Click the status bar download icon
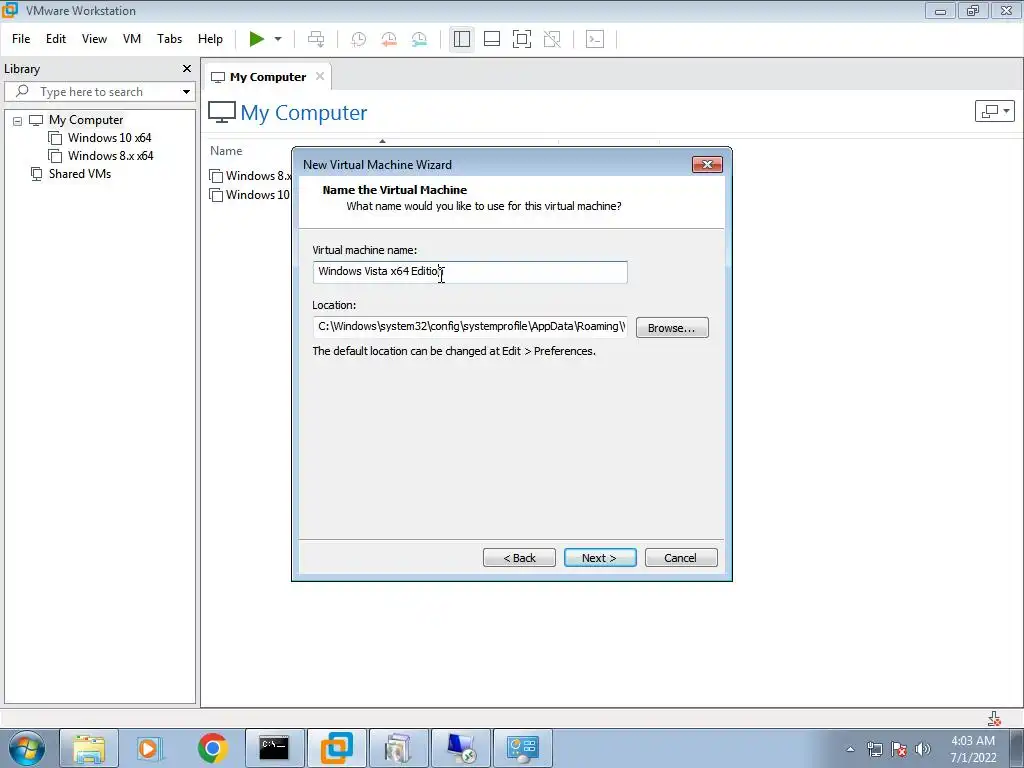The height and width of the screenshot is (768, 1024). point(994,718)
